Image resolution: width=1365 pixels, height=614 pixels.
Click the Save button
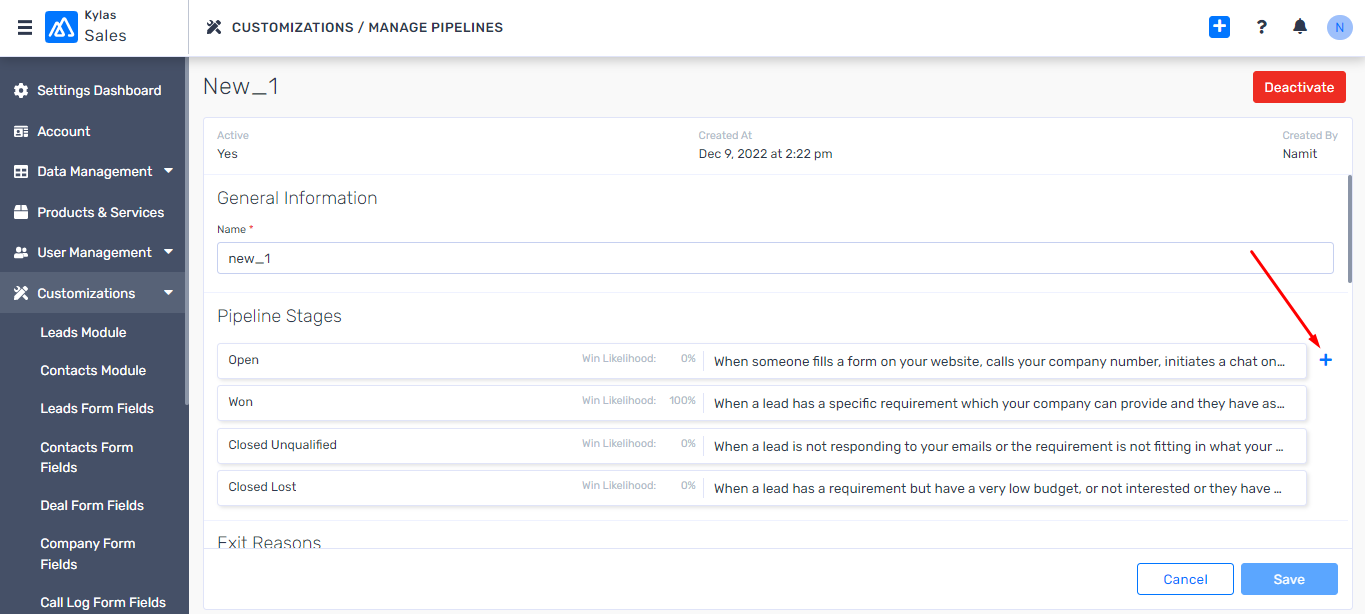point(1288,579)
